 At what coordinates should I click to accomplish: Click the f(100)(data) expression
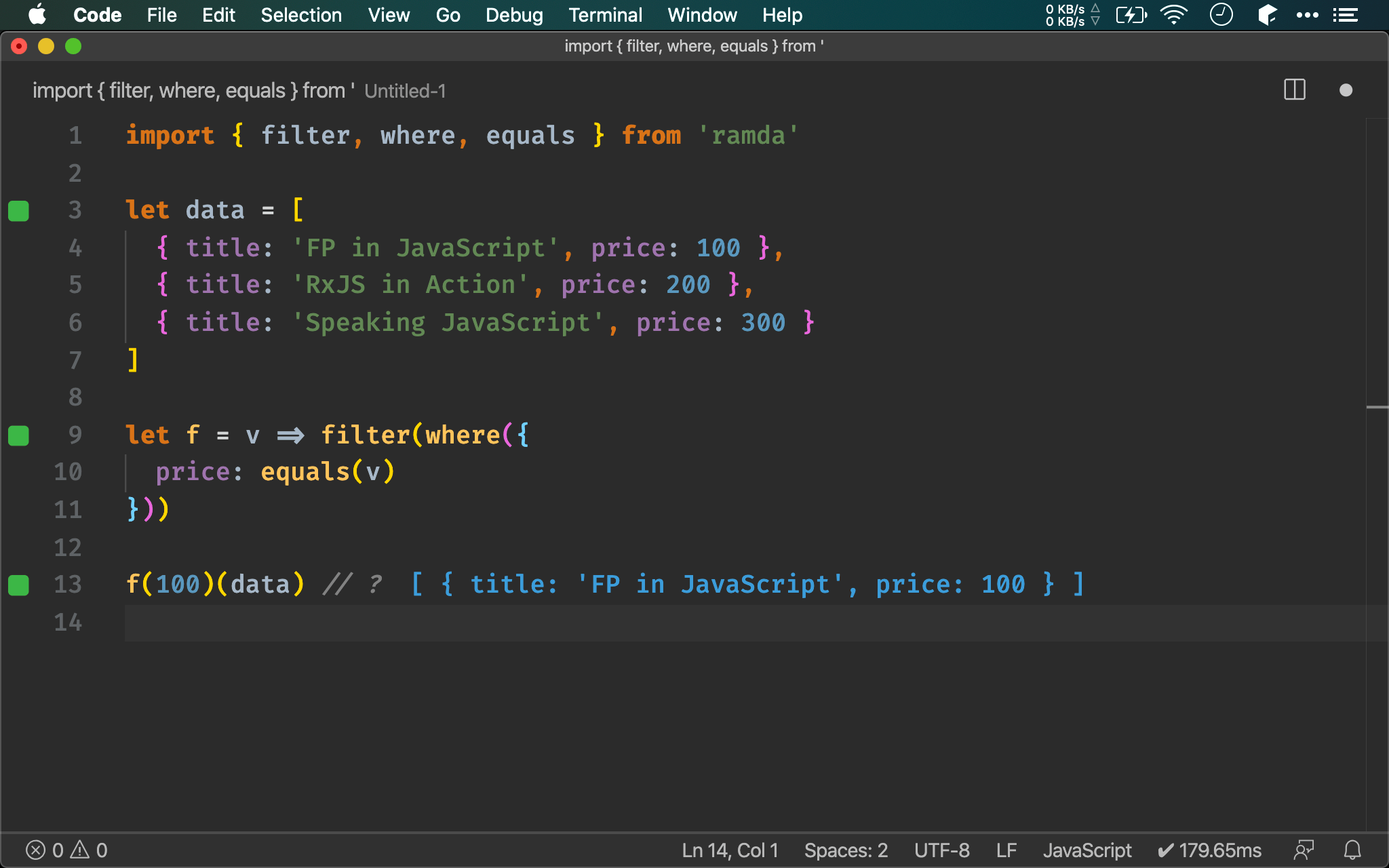tap(216, 585)
